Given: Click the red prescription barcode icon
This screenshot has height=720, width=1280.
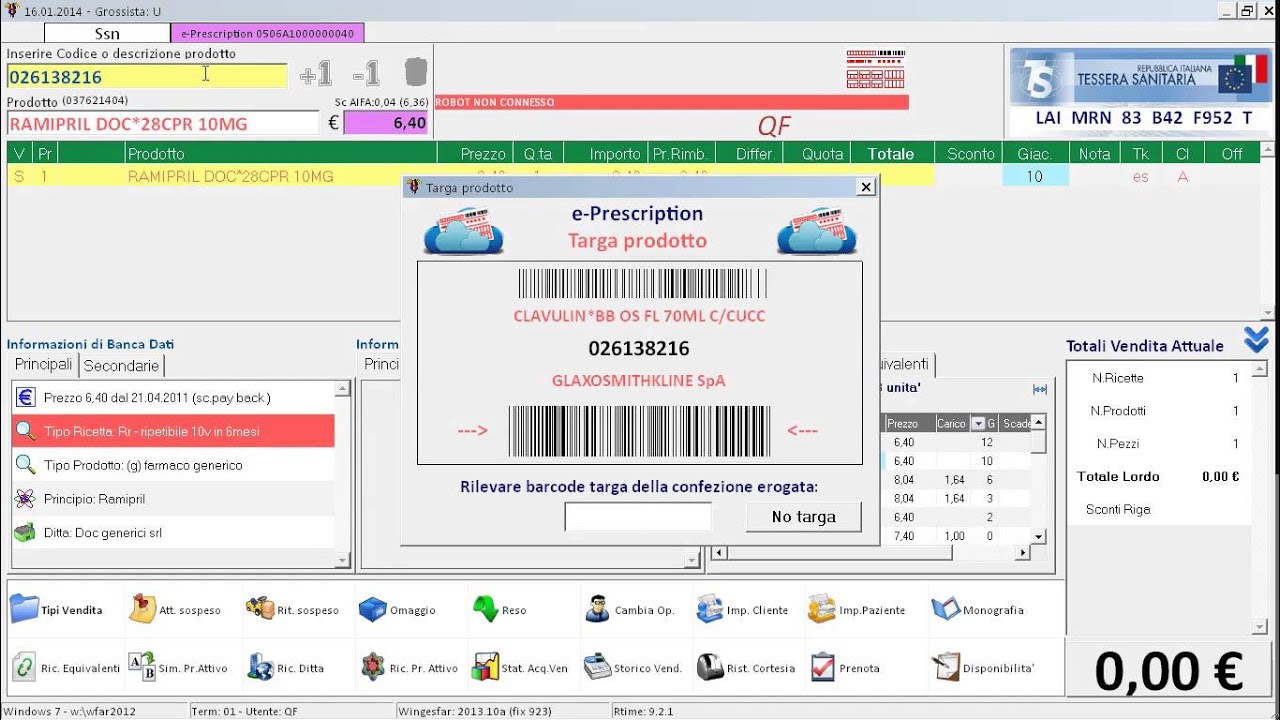Looking at the screenshot, I should (875, 69).
